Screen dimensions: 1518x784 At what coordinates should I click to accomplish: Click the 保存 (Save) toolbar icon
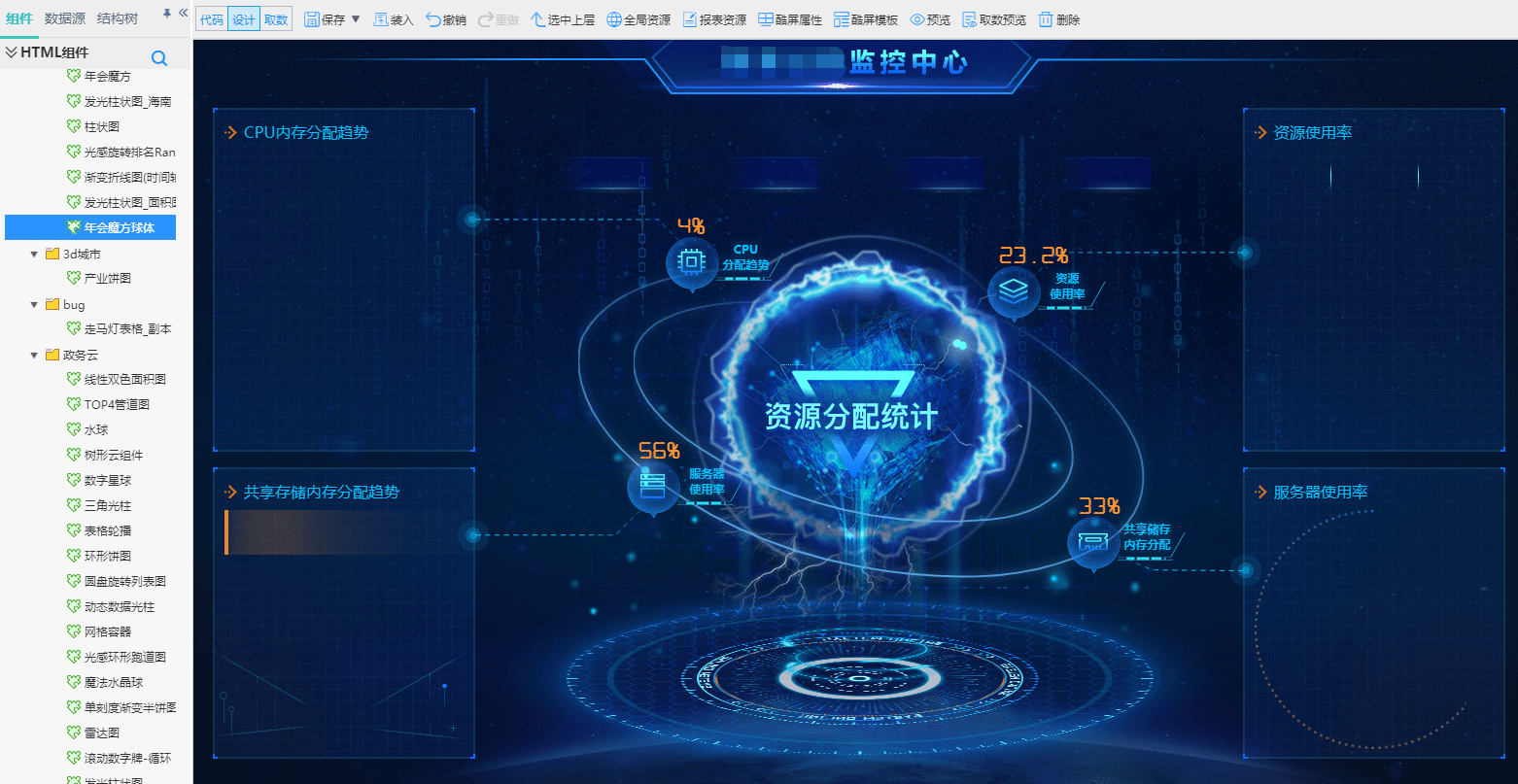(312, 19)
